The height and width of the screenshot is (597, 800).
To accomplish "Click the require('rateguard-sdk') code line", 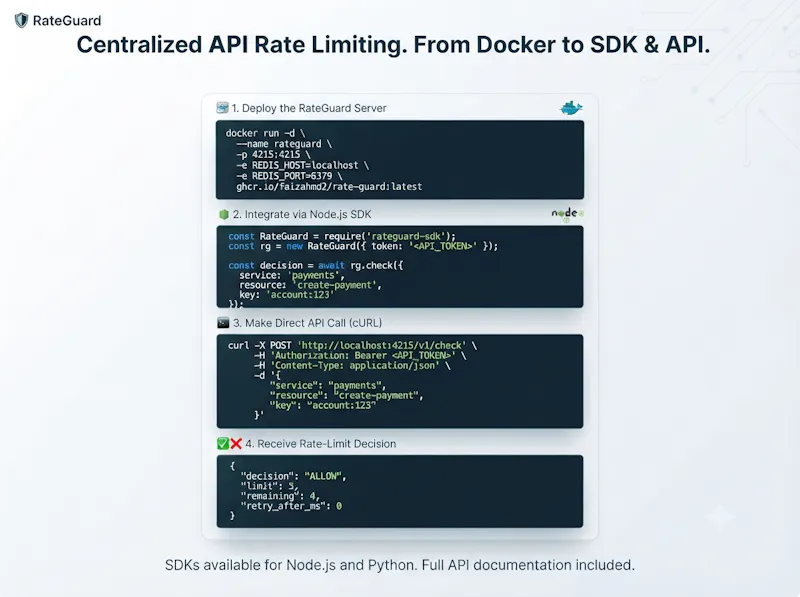I will [342, 236].
